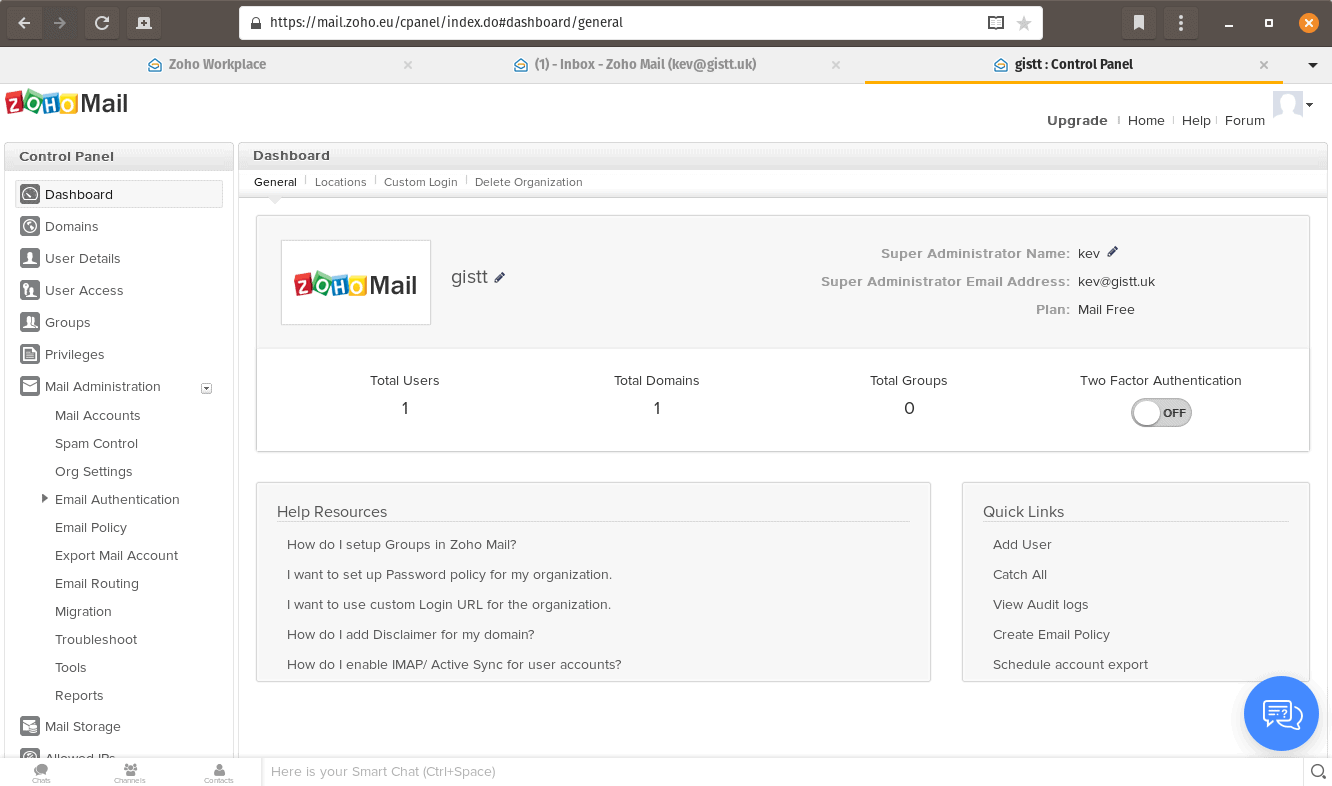Open the Custom Login tab

pos(420,182)
